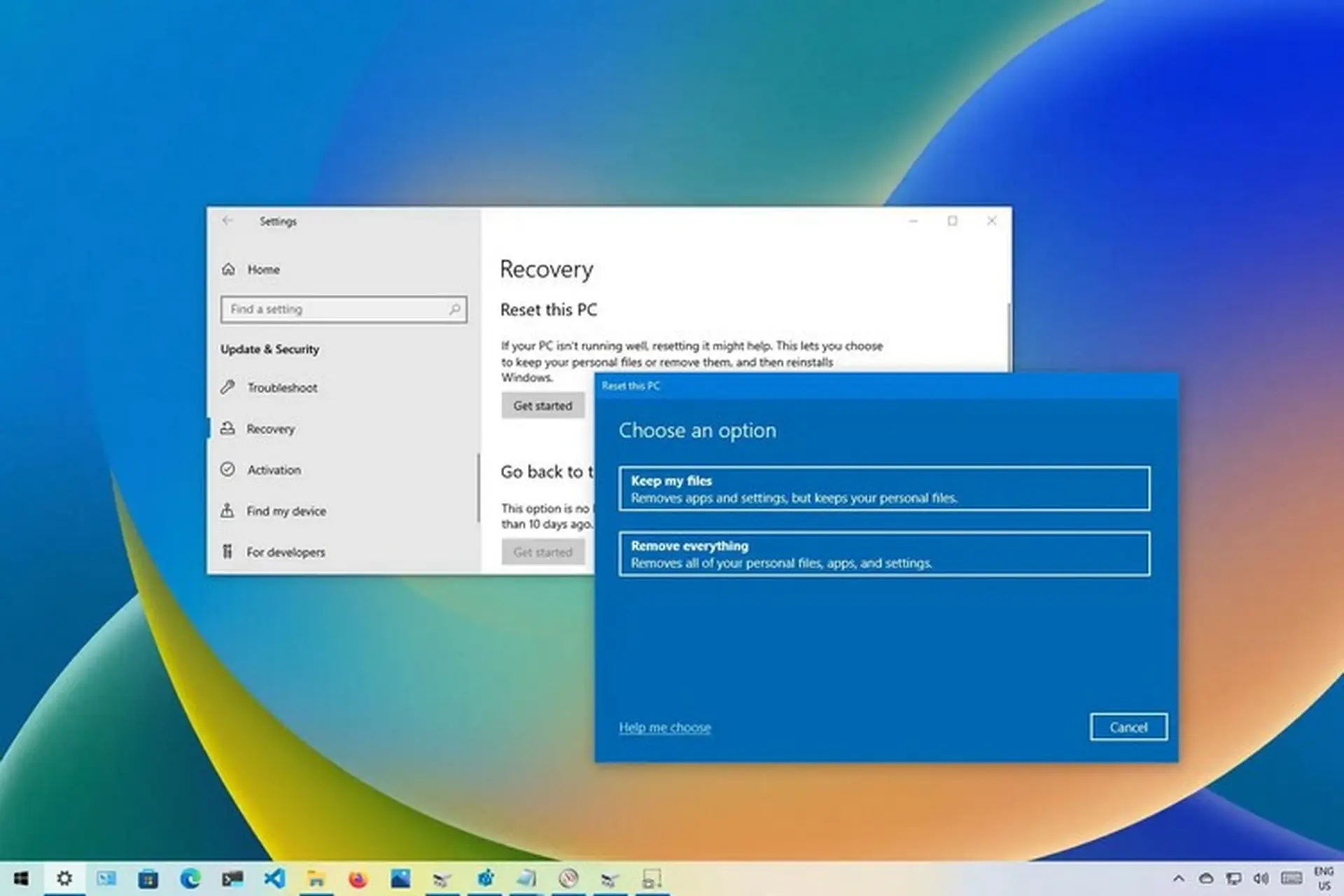Screen dimensions: 1344x896
Task: Open the Activation settings page
Action: (x=274, y=470)
